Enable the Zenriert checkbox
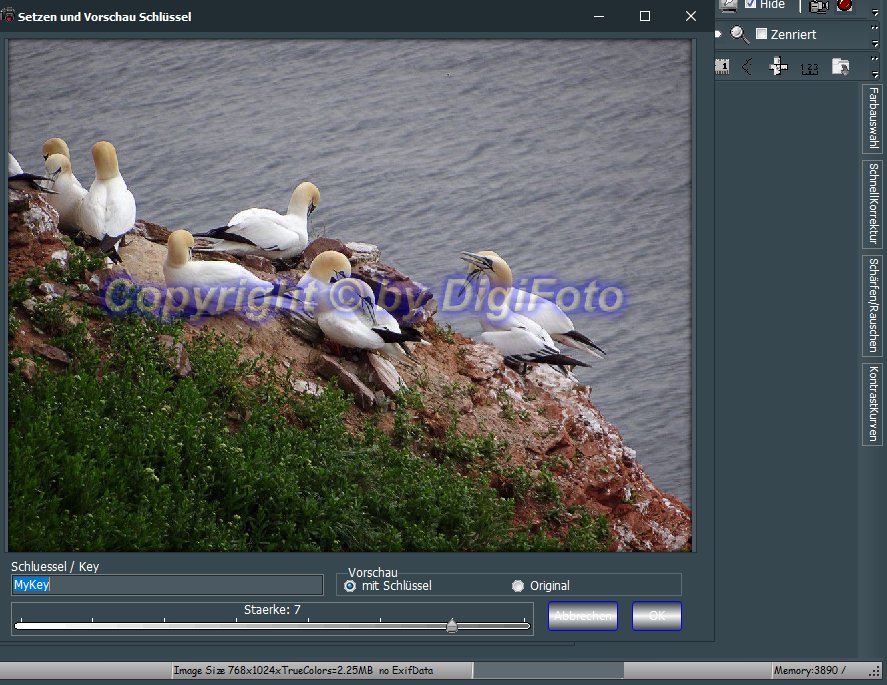The image size is (887, 685). (762, 34)
